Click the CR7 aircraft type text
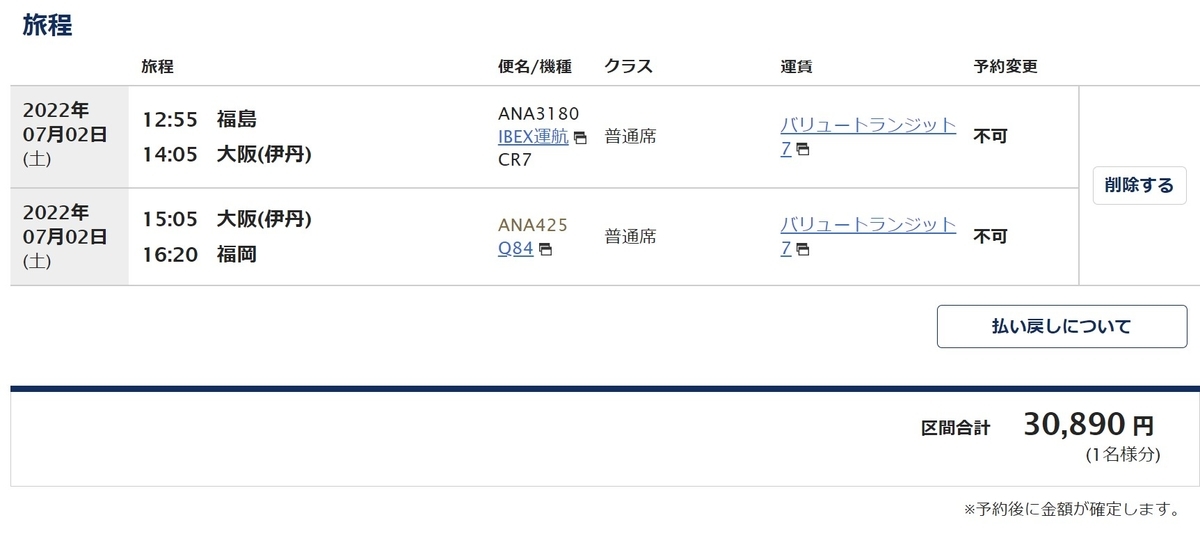The image size is (1200, 543). [x=514, y=159]
